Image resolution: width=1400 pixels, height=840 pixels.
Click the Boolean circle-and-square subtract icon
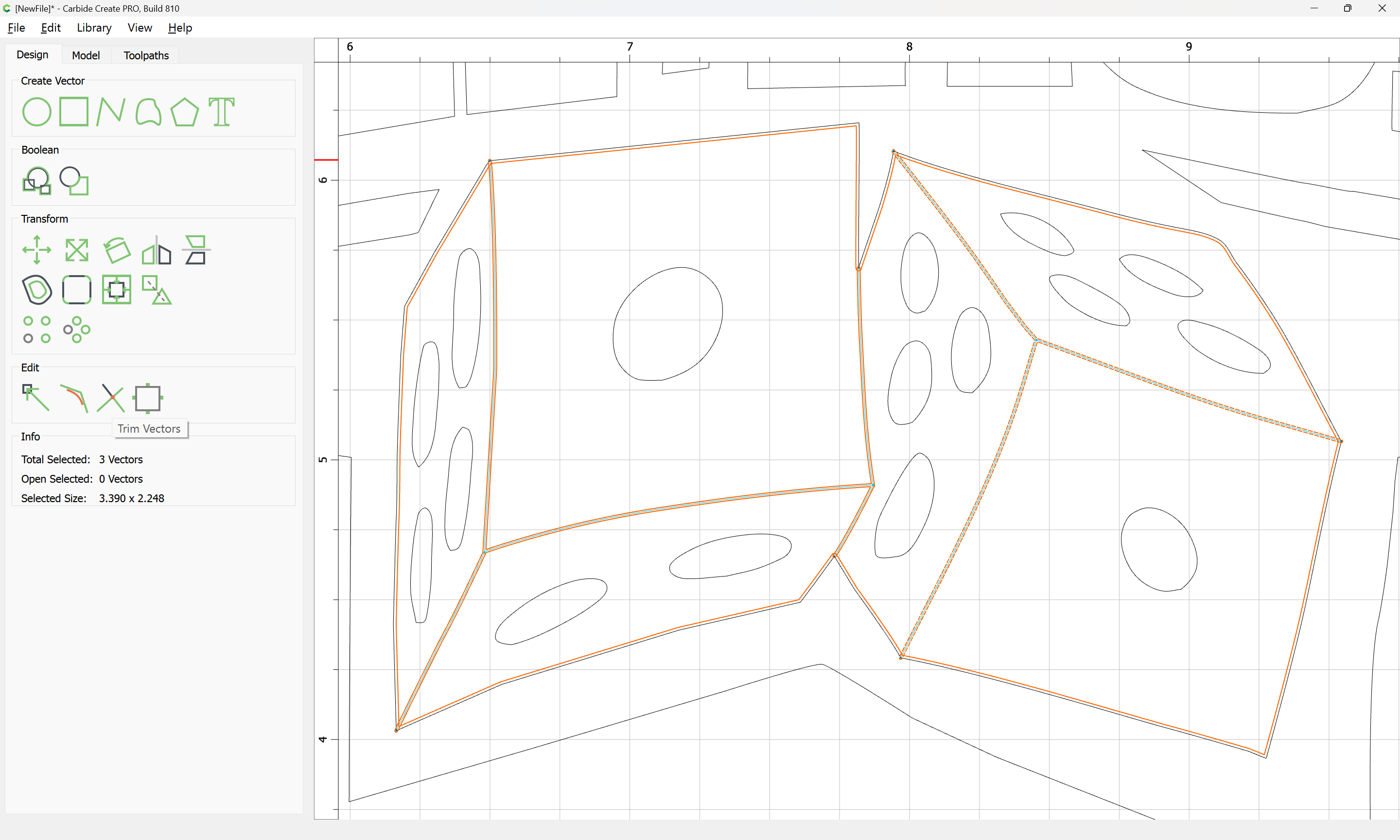tap(74, 180)
